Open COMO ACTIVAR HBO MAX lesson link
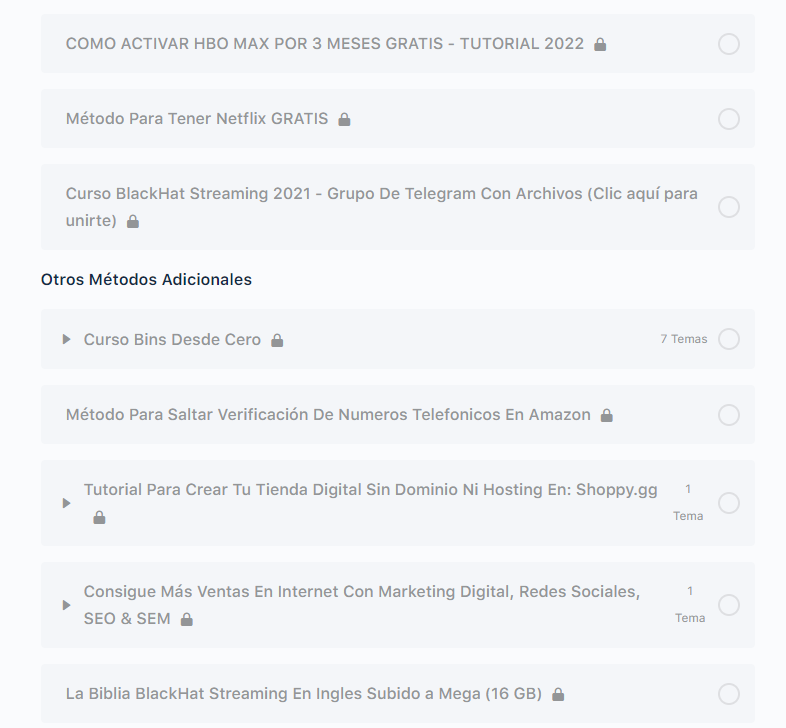786x728 pixels. pos(325,44)
